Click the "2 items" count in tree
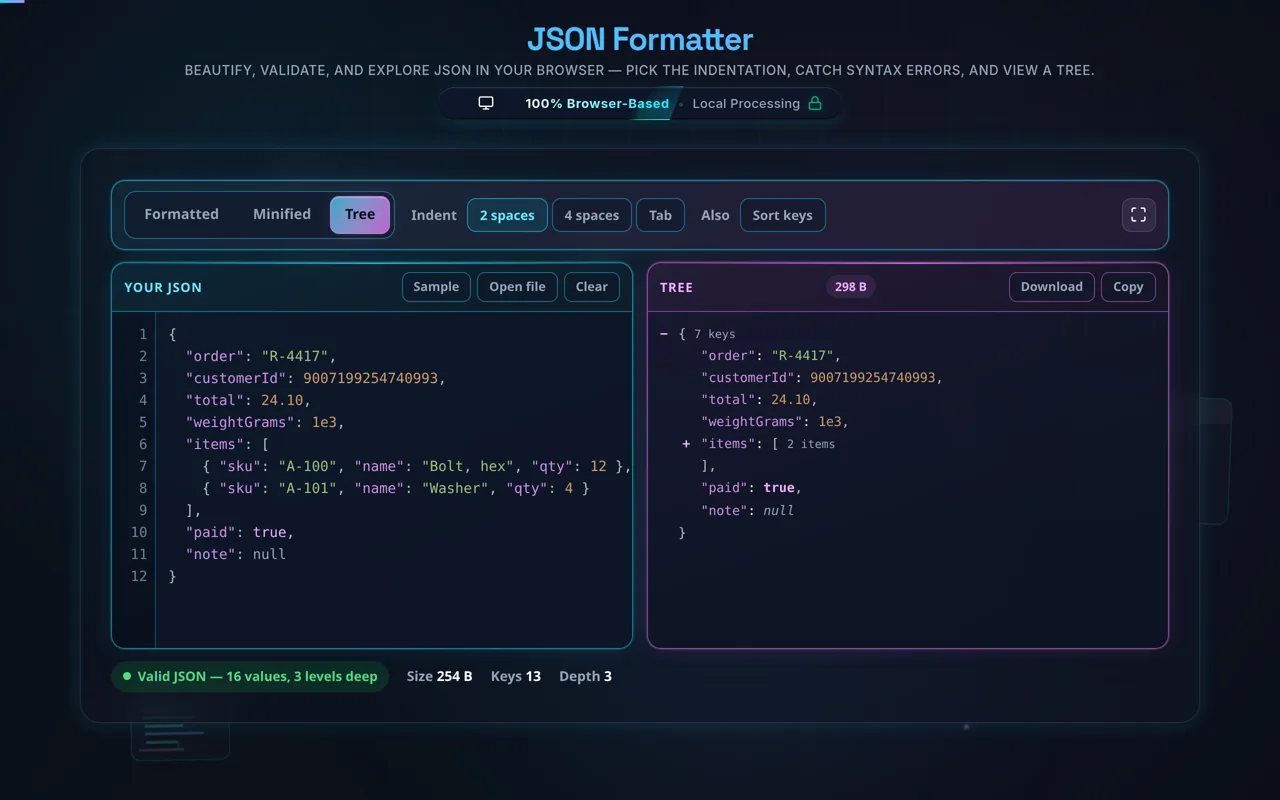1280x800 pixels. point(810,444)
